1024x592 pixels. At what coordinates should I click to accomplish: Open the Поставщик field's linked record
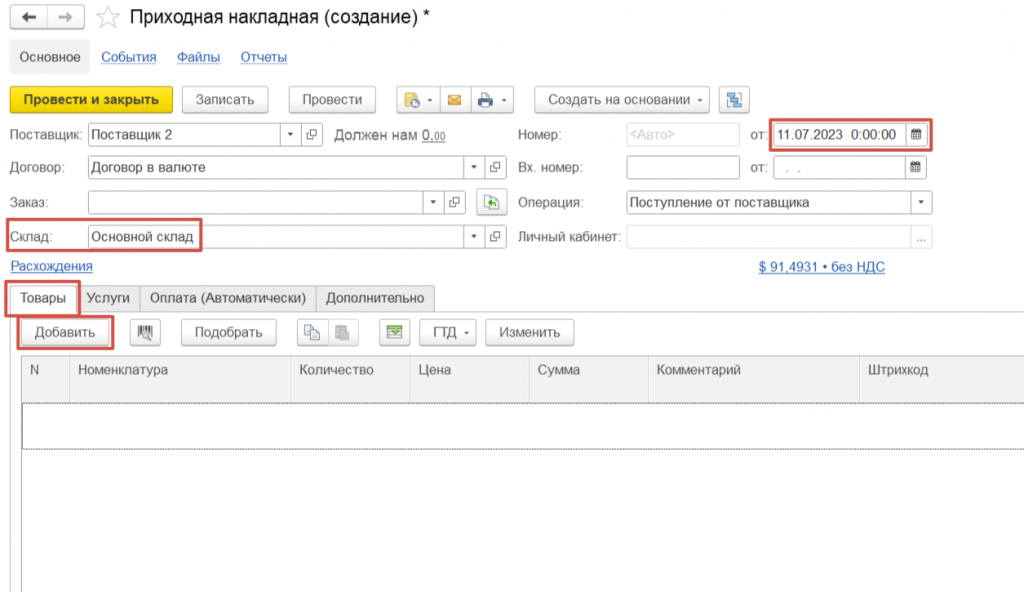click(x=312, y=135)
